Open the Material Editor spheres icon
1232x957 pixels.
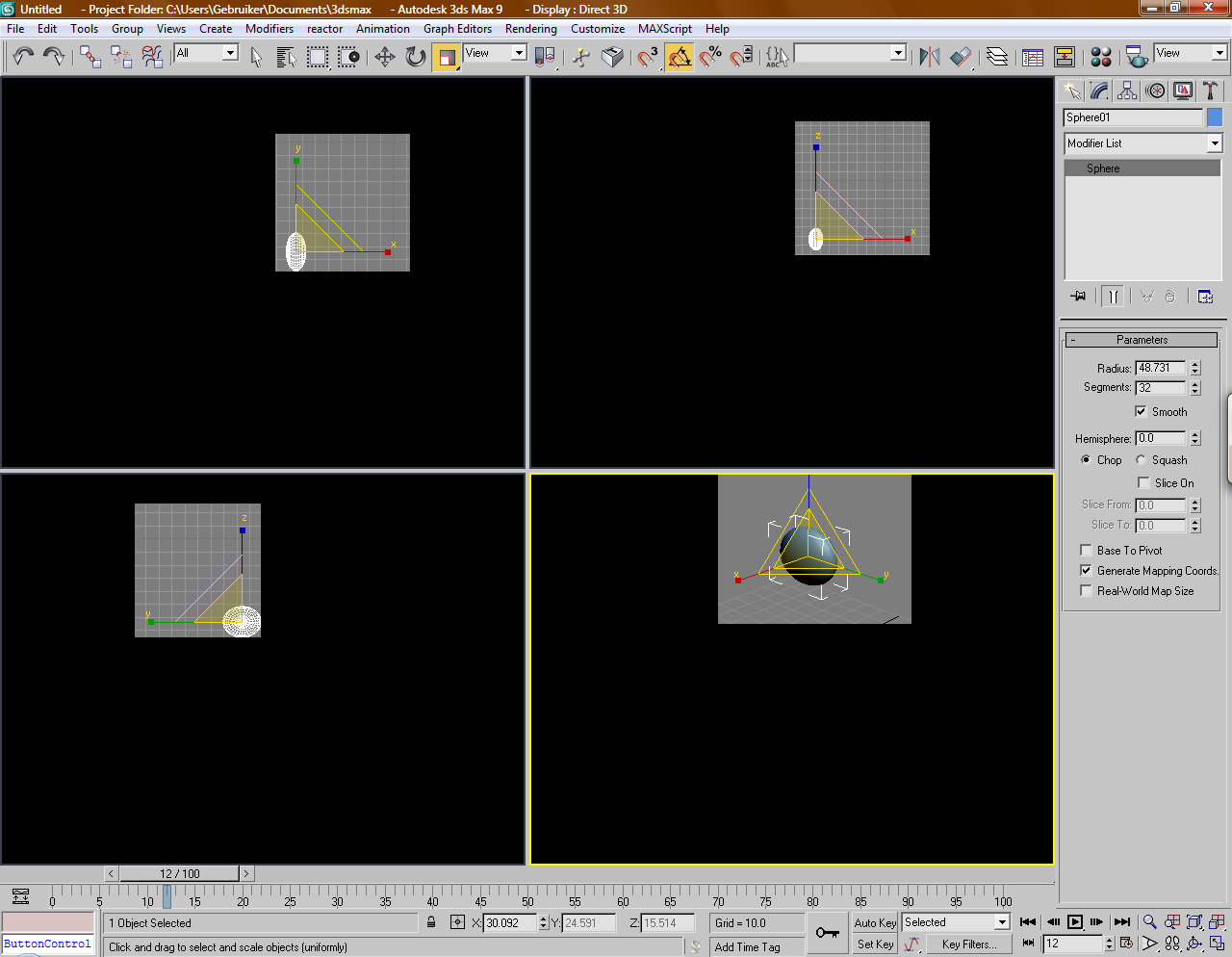click(x=1101, y=57)
